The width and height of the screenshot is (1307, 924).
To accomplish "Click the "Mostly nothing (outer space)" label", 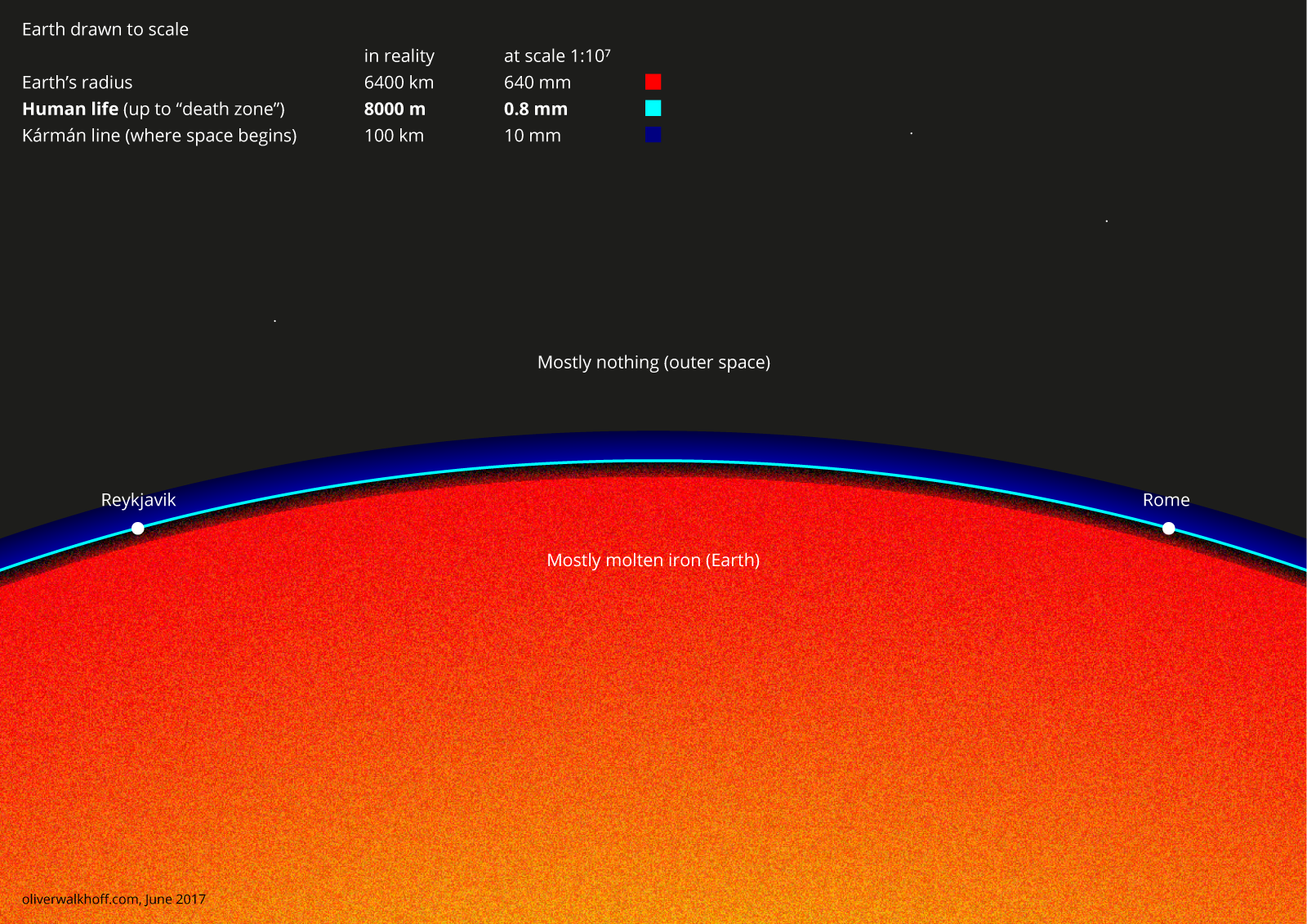I will pos(653,362).
